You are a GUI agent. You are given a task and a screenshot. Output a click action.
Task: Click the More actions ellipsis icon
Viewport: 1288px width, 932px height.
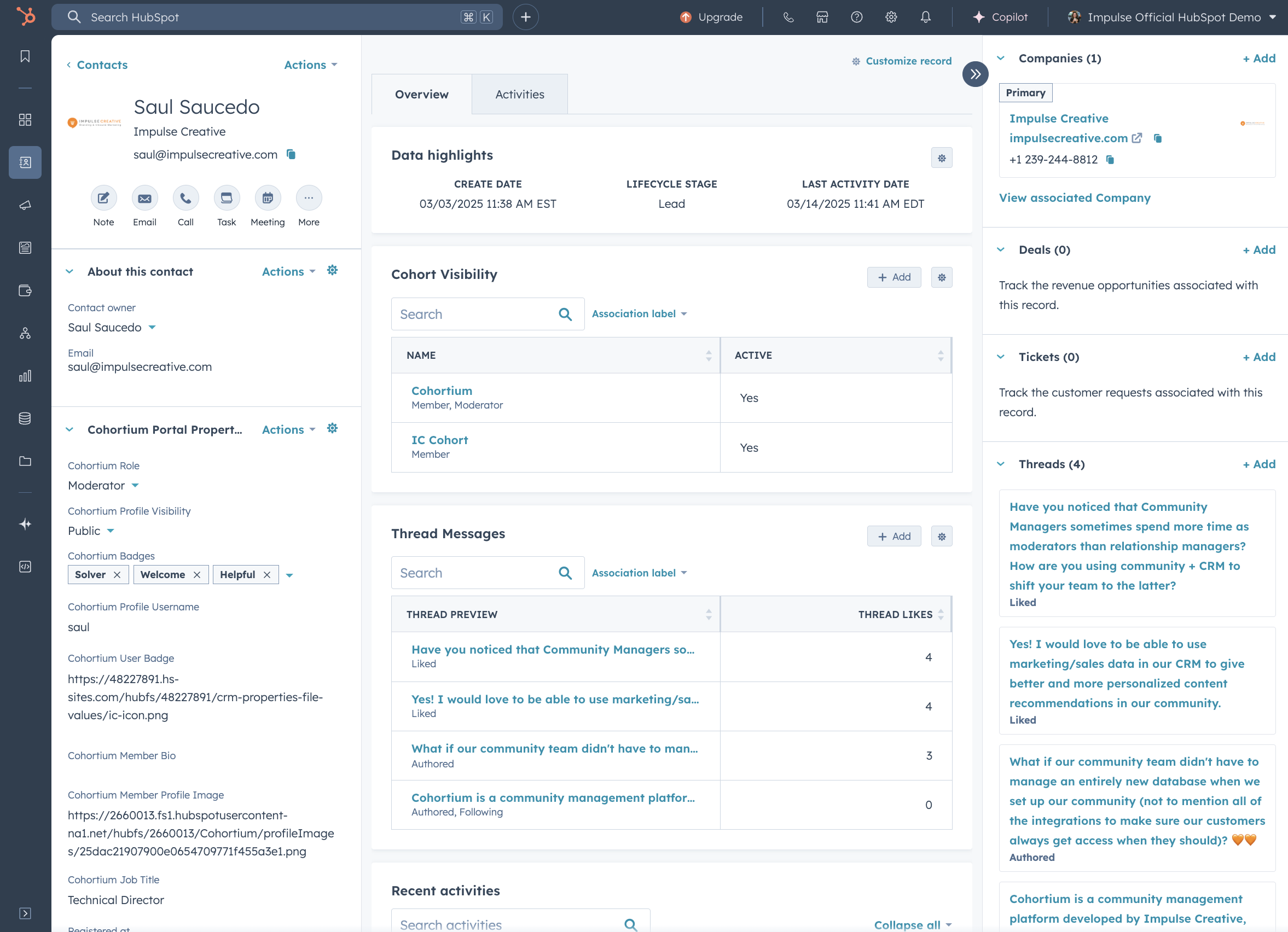(x=309, y=198)
